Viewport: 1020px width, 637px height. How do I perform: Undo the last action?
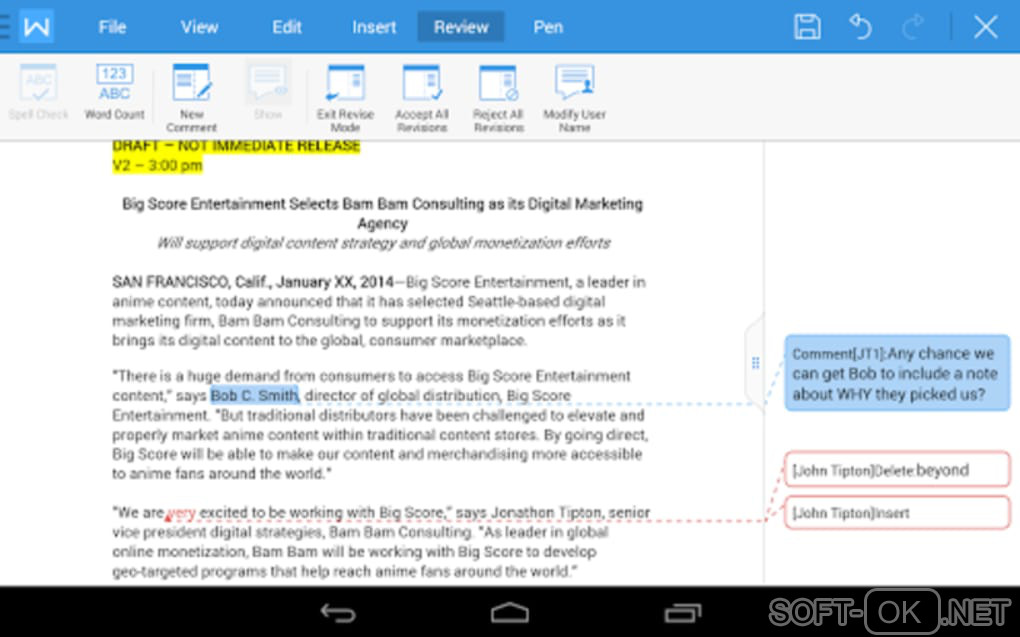860,27
